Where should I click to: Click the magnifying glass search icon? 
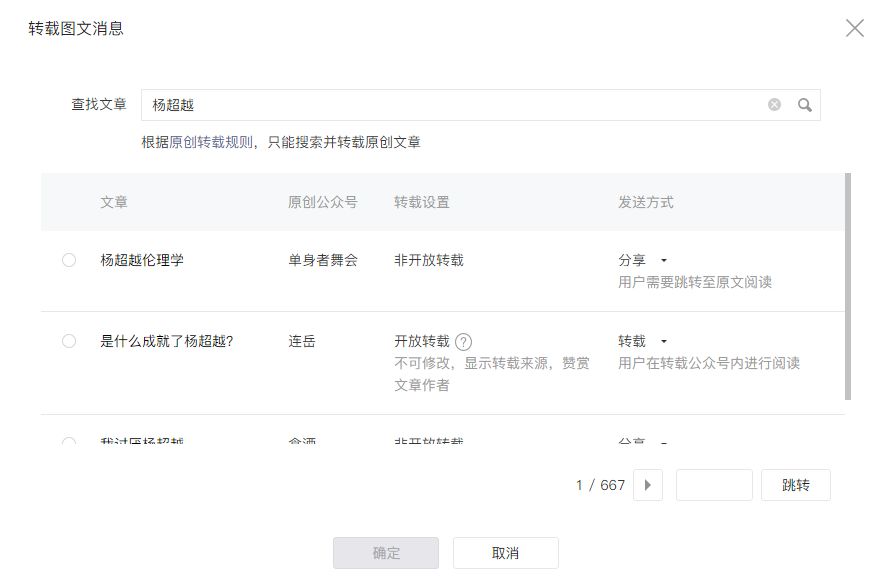[x=804, y=105]
